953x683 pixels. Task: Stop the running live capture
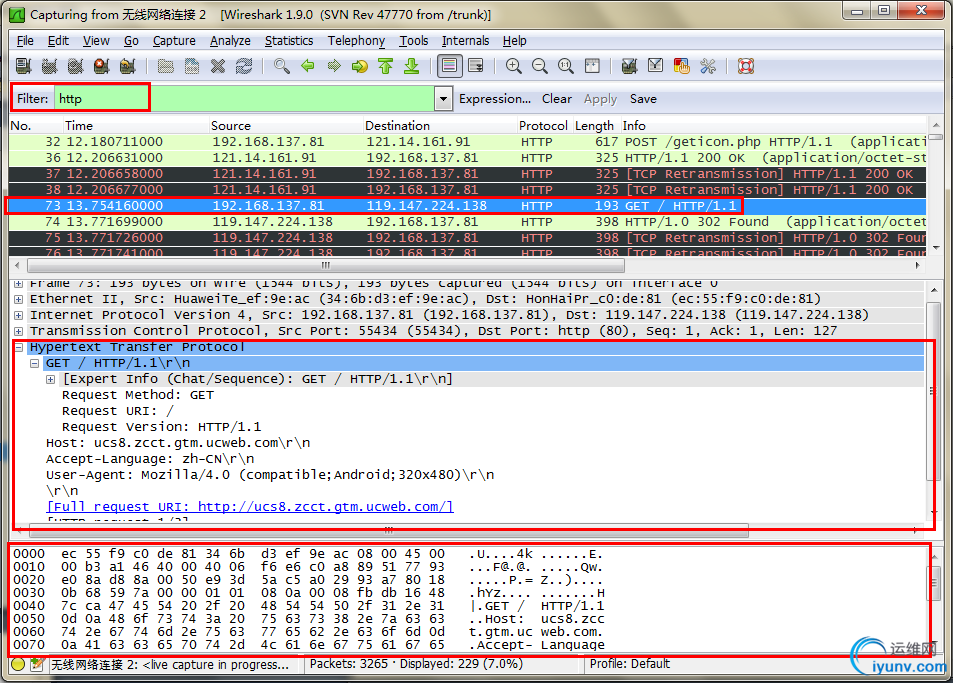tap(101, 66)
